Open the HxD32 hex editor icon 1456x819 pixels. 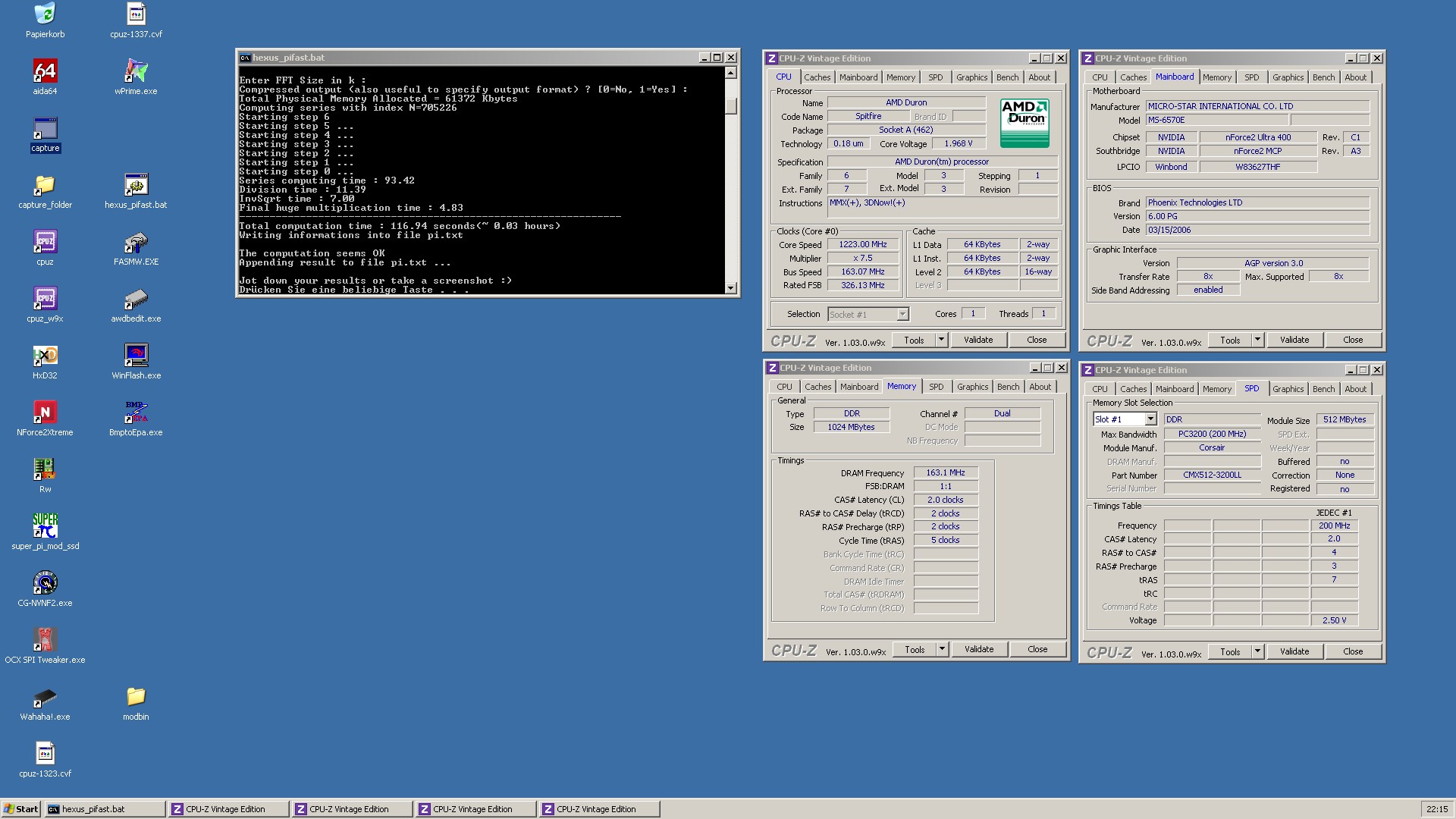point(45,355)
